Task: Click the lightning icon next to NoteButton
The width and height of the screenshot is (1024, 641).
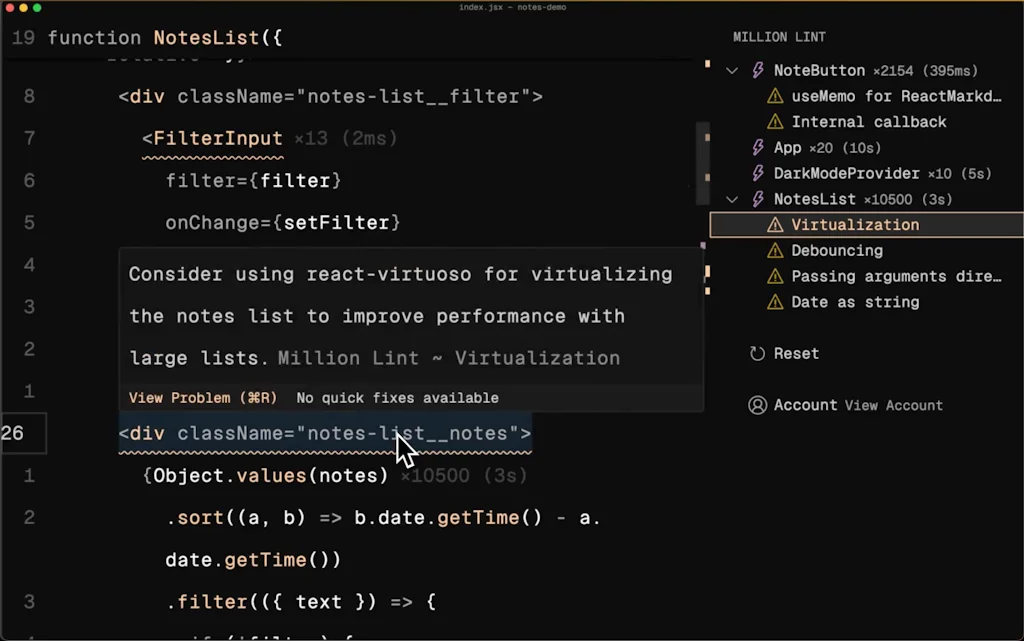Action: pyautogui.click(x=757, y=70)
